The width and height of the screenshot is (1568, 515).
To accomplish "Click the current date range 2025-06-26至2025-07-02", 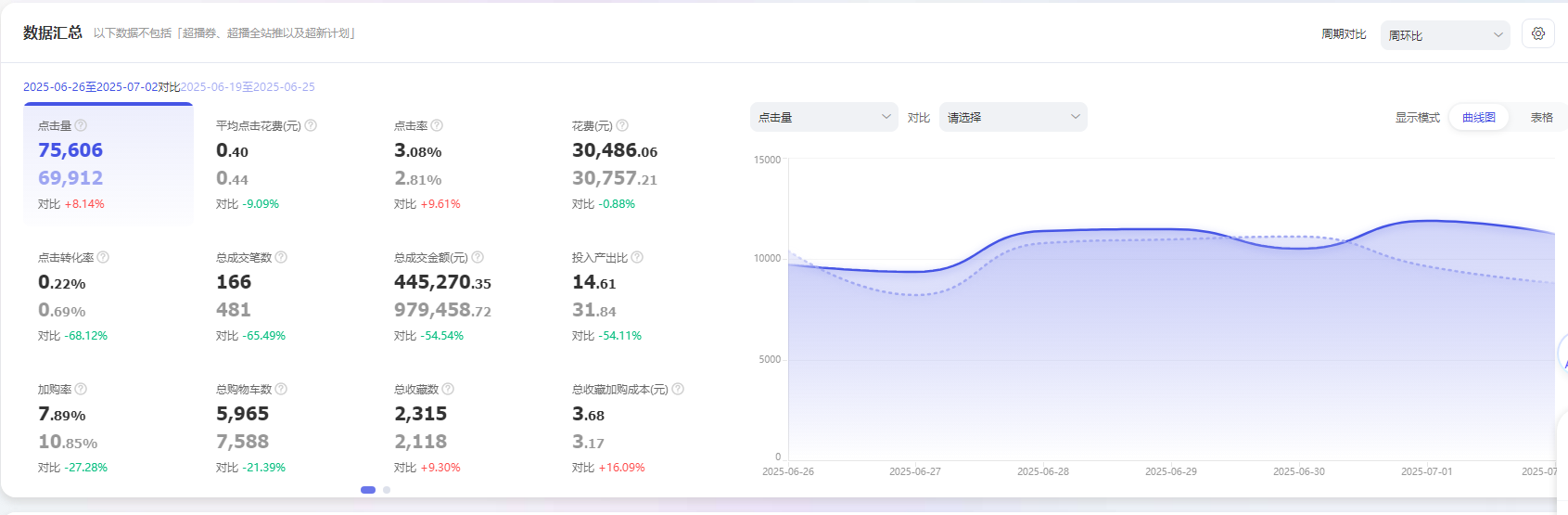I will click(x=90, y=87).
